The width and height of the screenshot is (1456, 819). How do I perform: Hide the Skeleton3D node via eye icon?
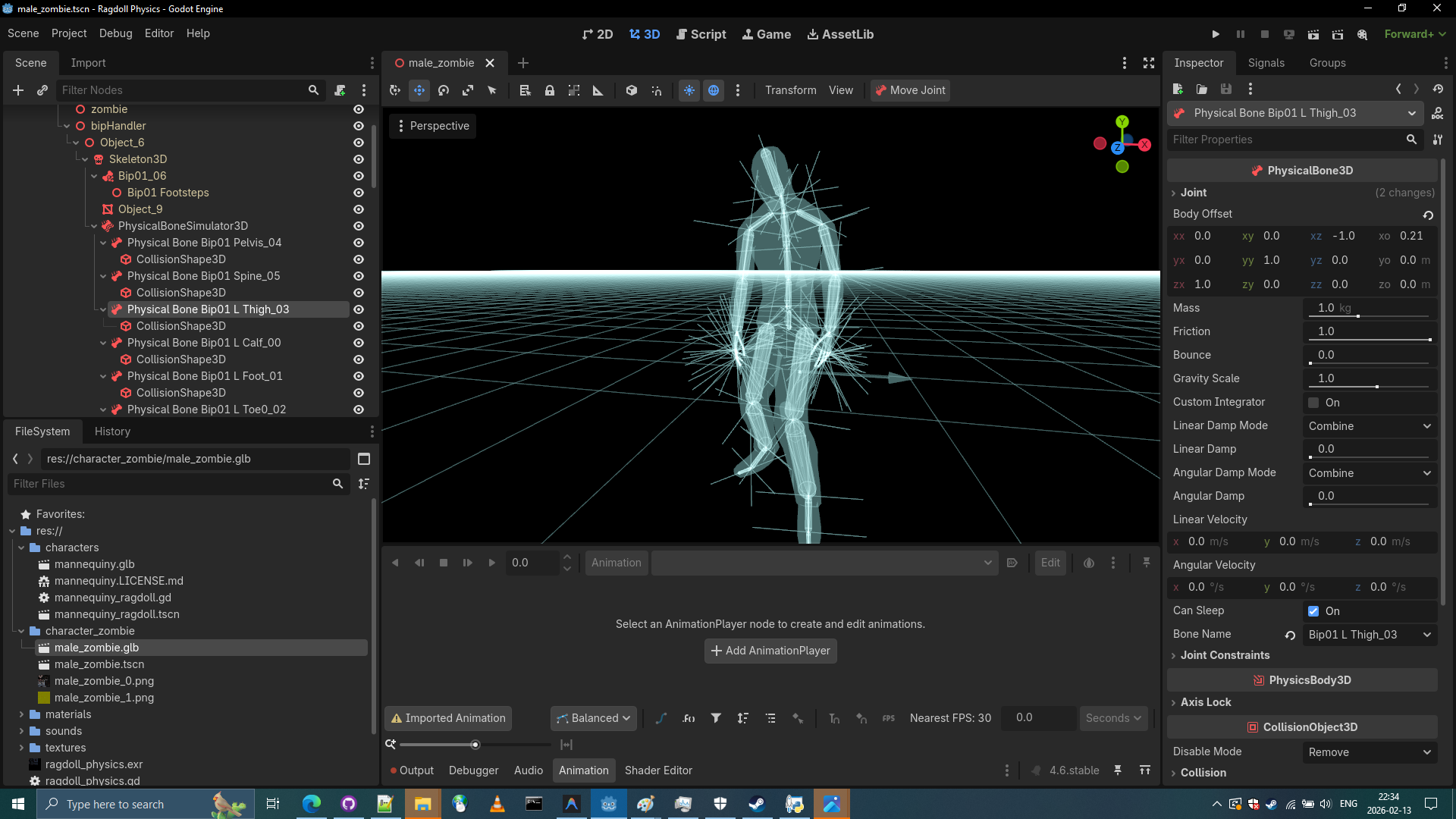click(359, 159)
